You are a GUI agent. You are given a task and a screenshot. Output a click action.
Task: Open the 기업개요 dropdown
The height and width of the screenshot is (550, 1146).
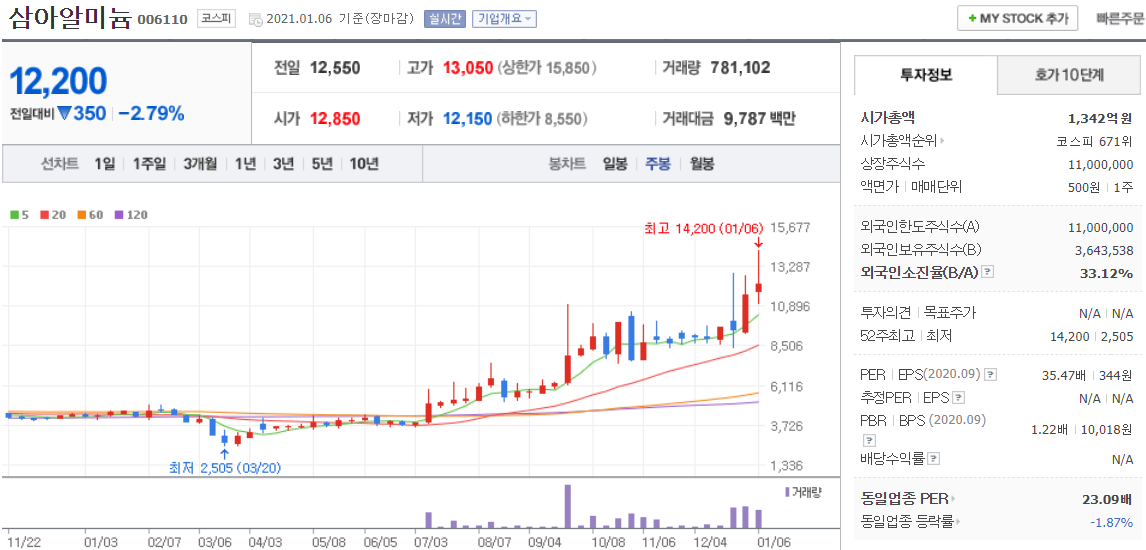[504, 19]
